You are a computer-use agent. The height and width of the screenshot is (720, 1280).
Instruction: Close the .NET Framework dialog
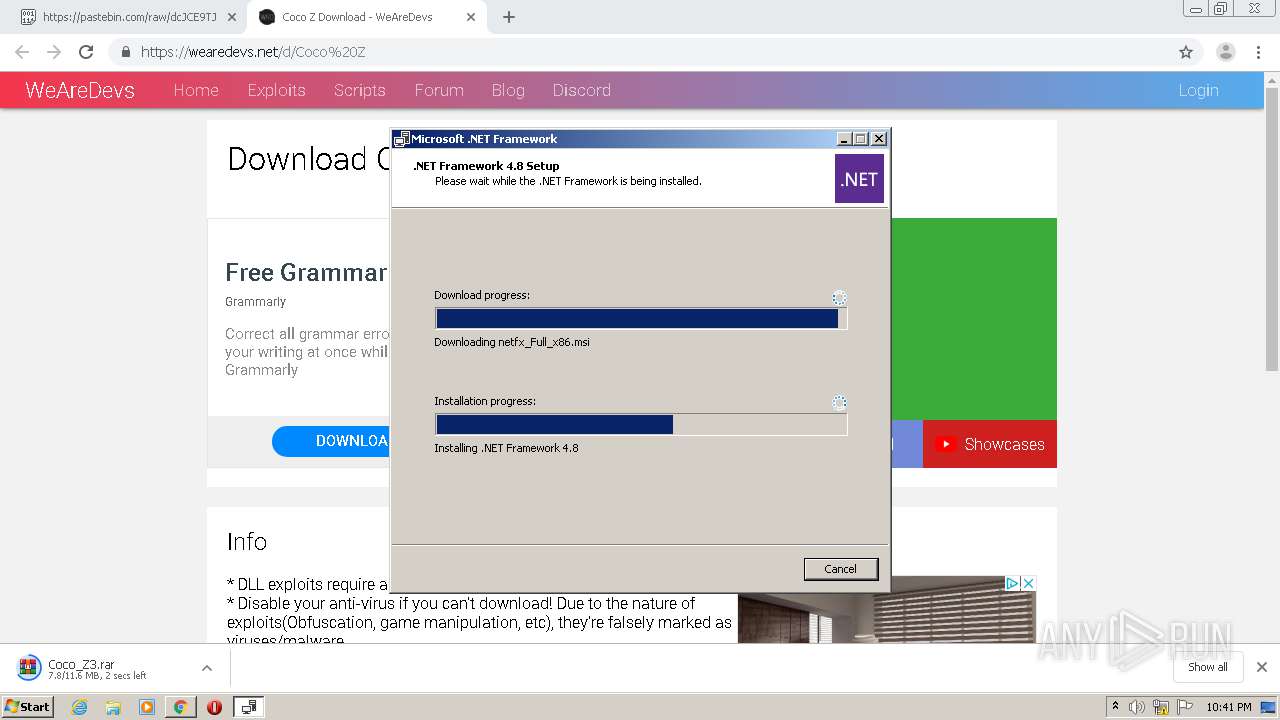click(879, 139)
